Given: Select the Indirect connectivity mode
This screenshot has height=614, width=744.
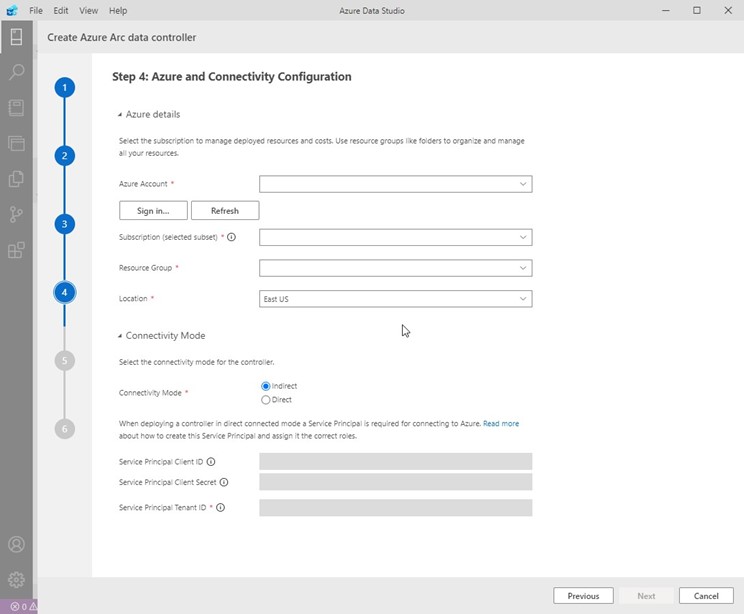Looking at the screenshot, I should (266, 386).
